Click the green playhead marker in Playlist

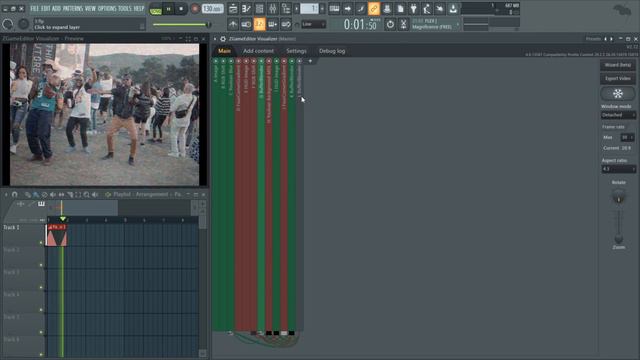62,220
